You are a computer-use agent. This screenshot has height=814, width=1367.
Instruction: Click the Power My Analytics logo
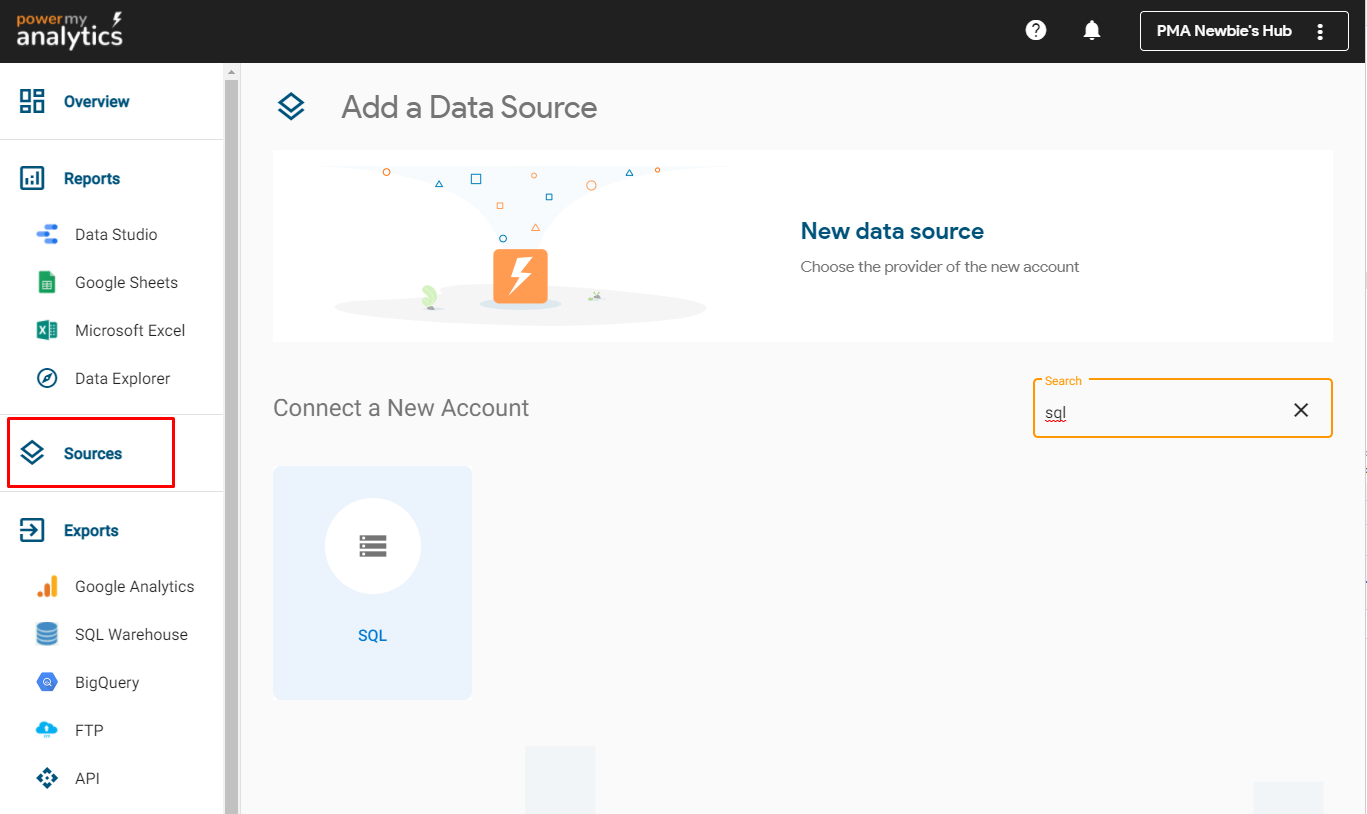coord(69,31)
